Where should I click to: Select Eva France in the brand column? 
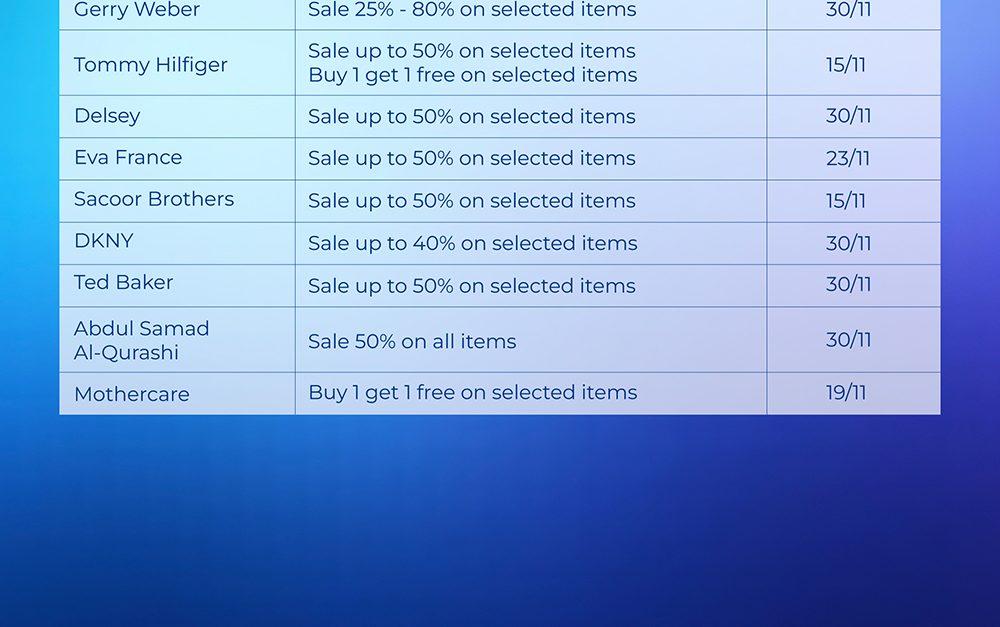[x=128, y=158]
